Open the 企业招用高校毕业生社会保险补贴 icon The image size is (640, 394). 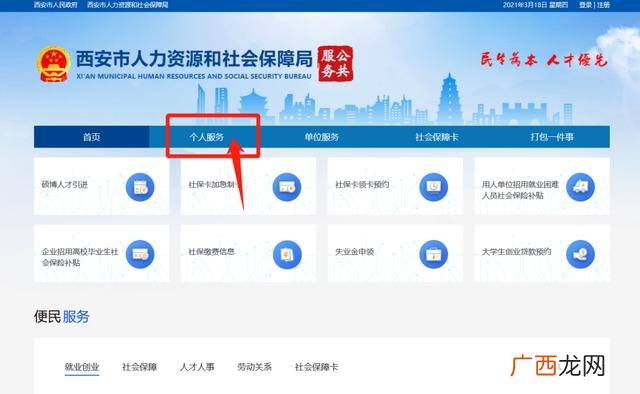[140, 254]
